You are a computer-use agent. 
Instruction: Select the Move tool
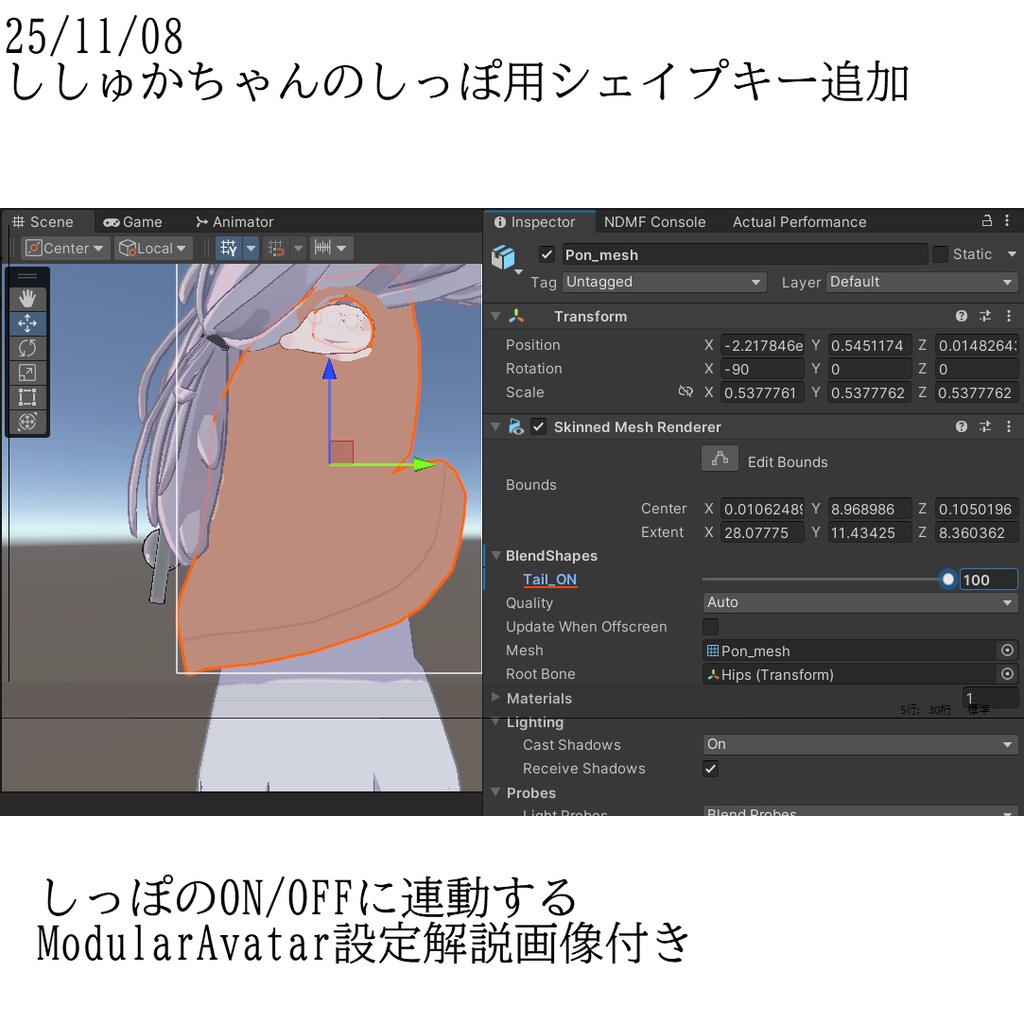(27, 322)
